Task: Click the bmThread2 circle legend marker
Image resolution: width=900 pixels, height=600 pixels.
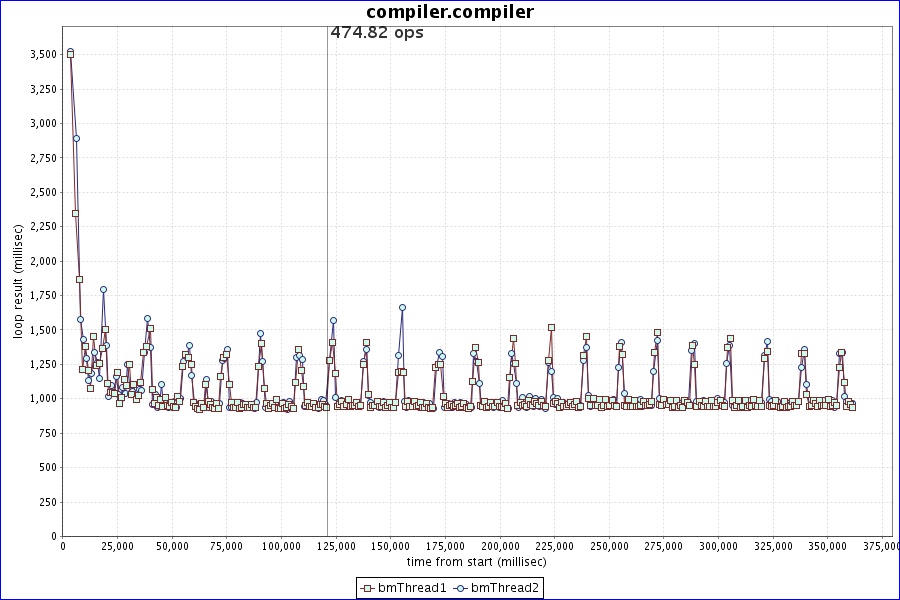Action: click(x=462, y=588)
